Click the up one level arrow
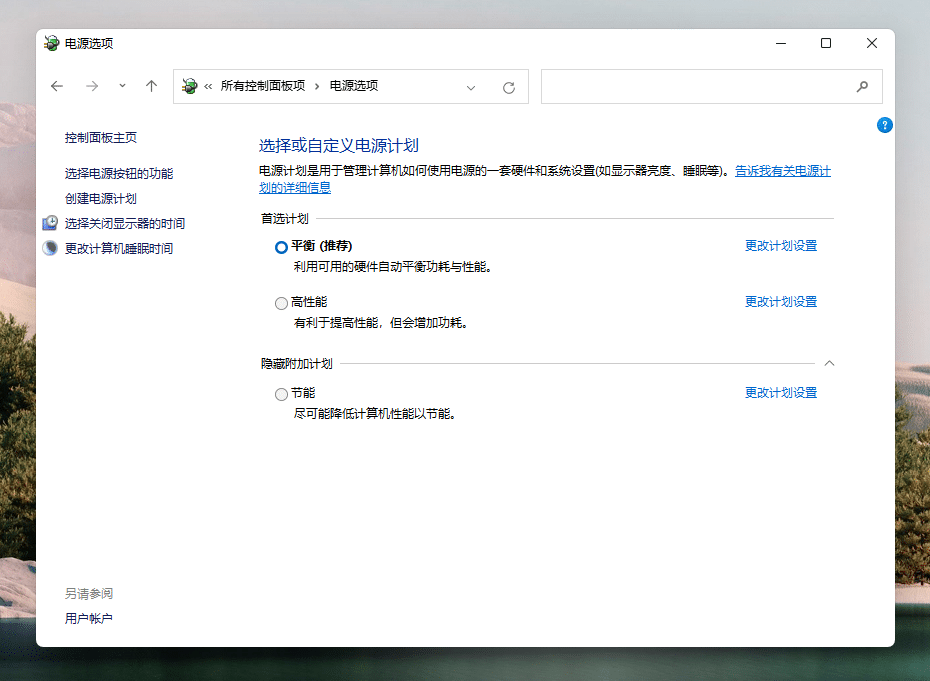 [151, 86]
